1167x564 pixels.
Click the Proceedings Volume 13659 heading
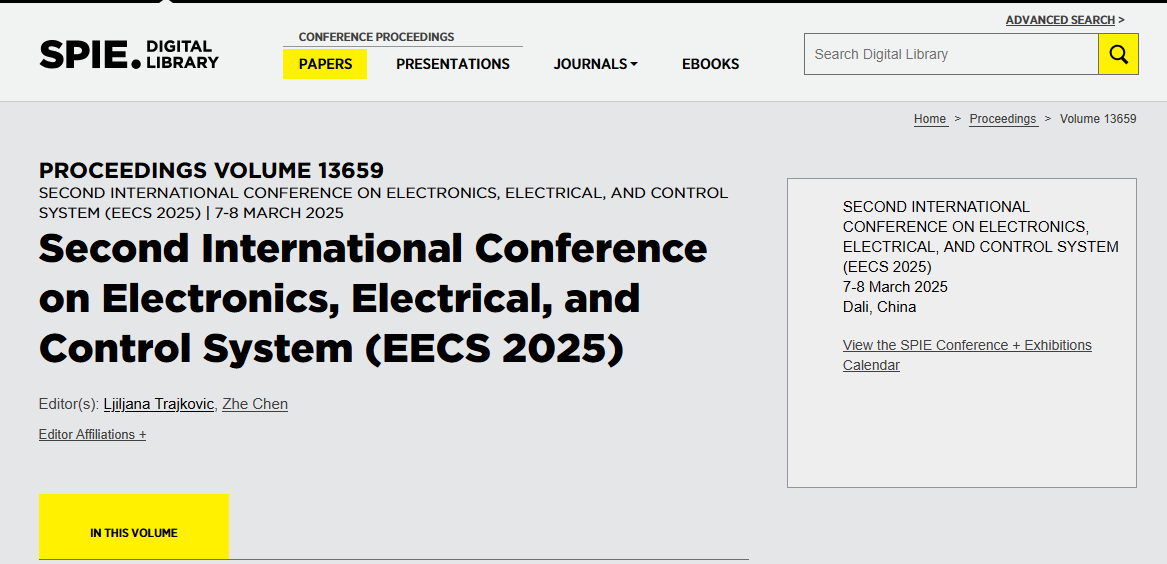click(x=211, y=170)
